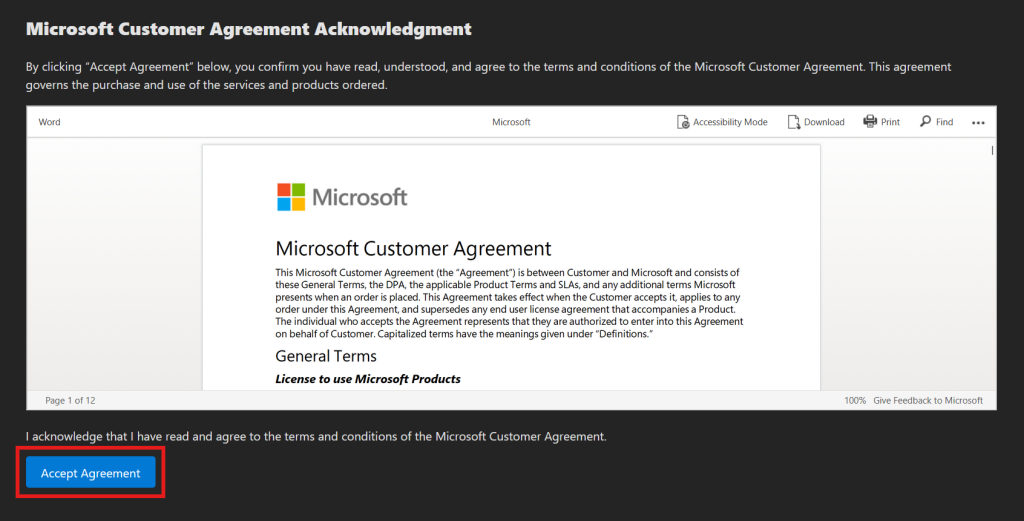Open the three-dot more options menu
Screen dimensions: 1024x521
(x=978, y=123)
